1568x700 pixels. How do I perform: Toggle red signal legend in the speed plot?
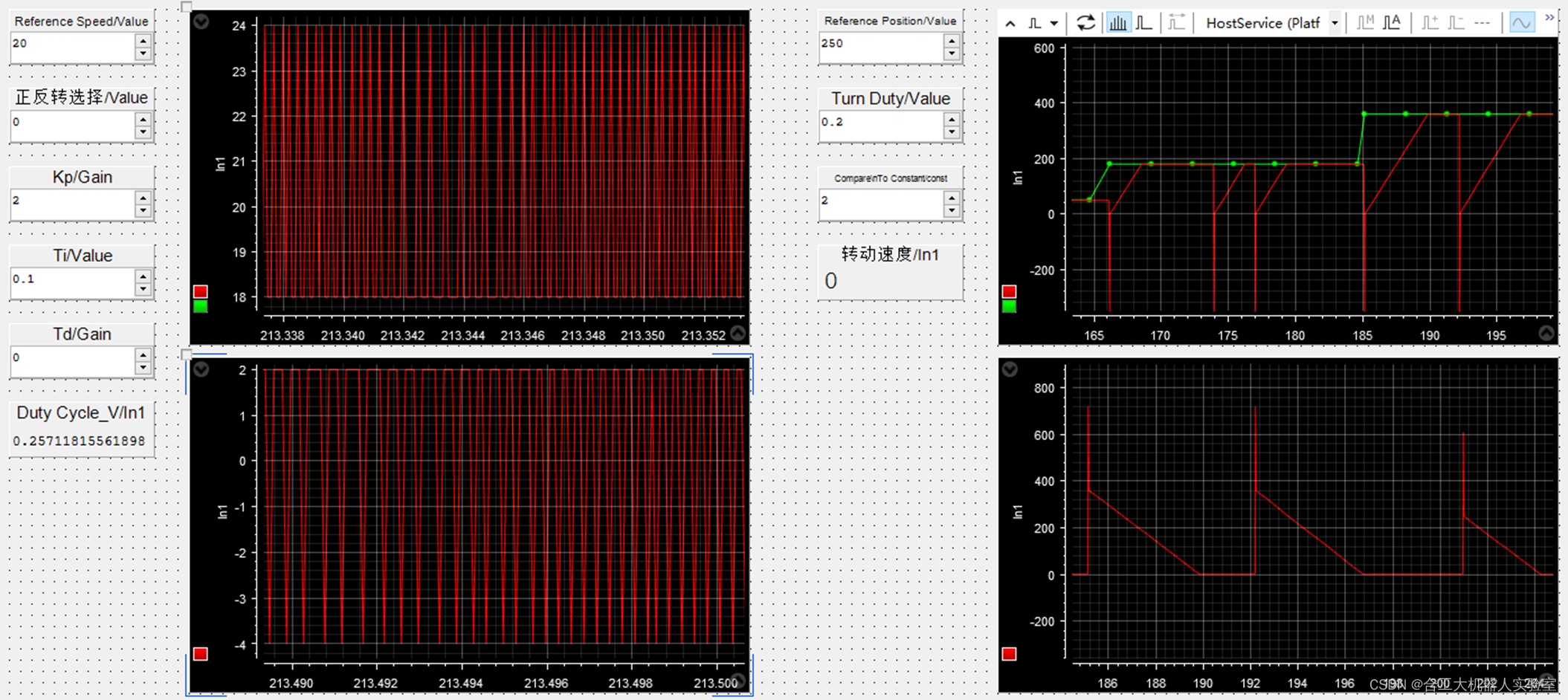(x=201, y=291)
